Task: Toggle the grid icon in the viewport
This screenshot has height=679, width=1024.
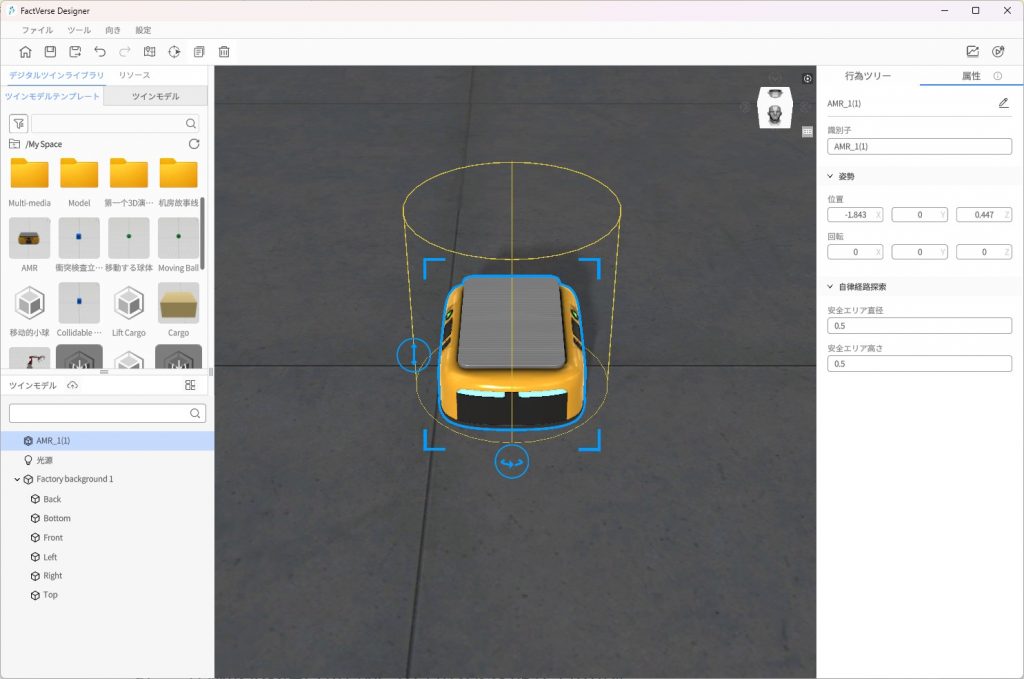Action: pos(807,131)
